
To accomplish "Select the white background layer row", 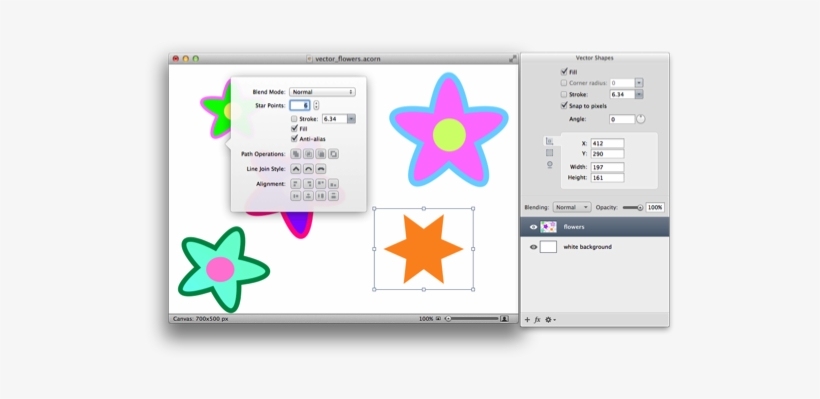I will [595, 247].
